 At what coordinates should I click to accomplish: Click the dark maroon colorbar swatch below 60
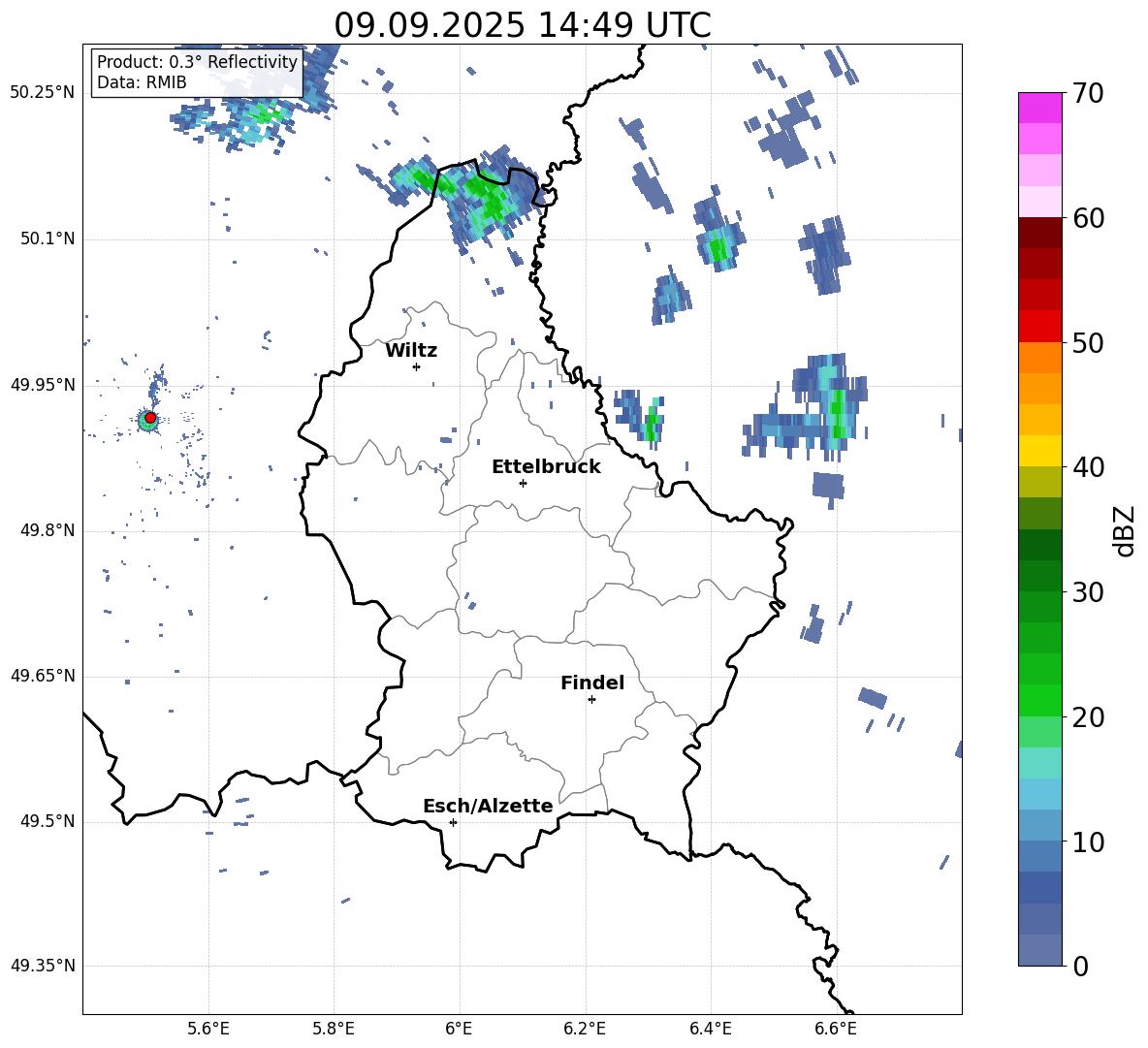click(1039, 234)
